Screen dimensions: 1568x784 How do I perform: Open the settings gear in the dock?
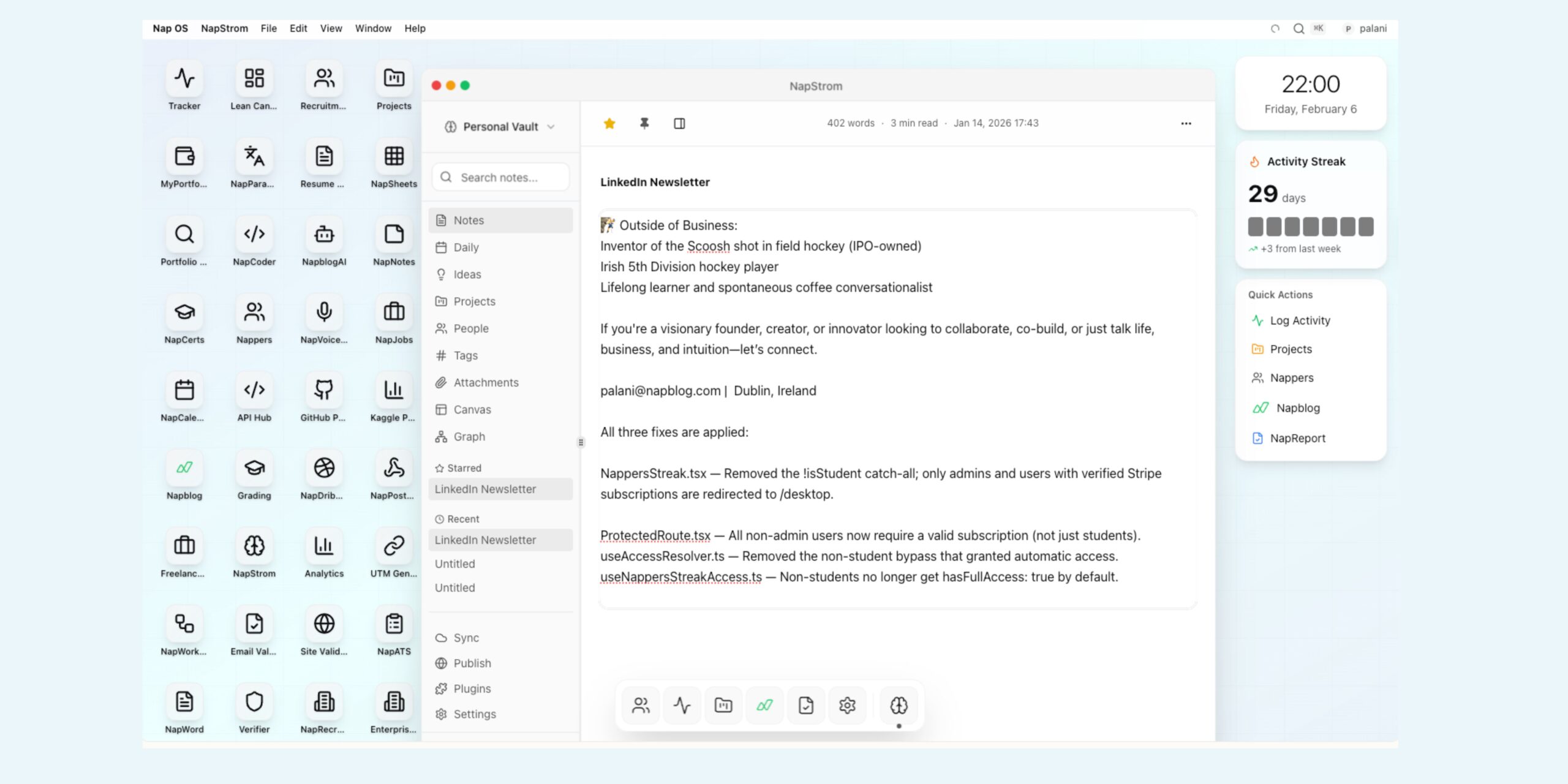click(x=847, y=705)
